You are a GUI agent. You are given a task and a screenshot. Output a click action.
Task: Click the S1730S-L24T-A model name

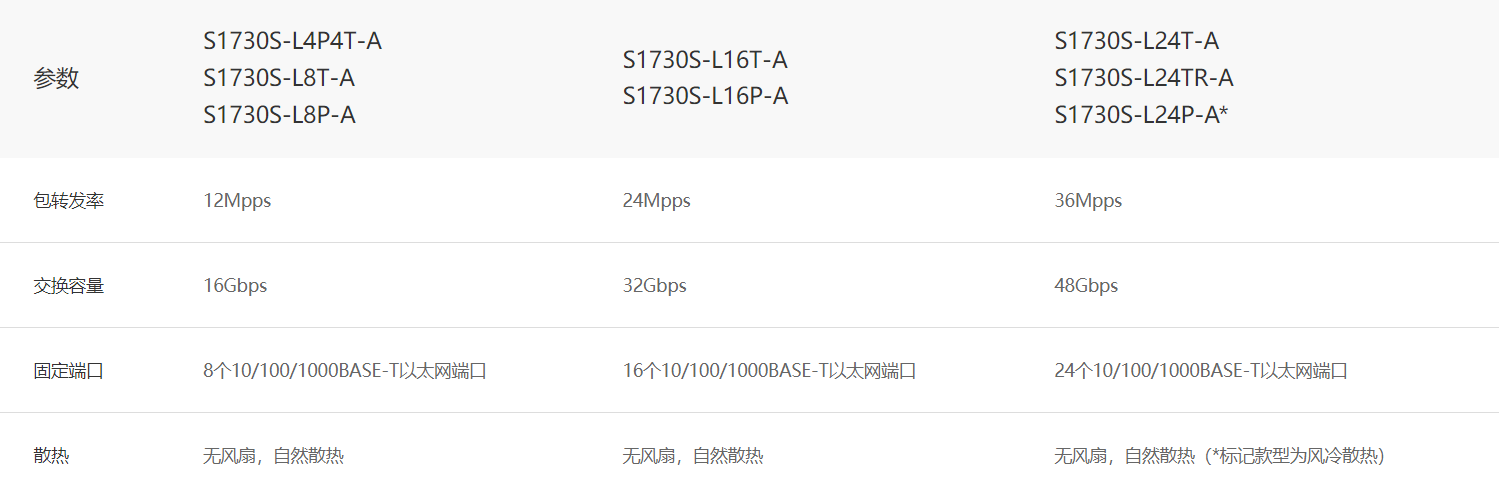(x=1136, y=42)
